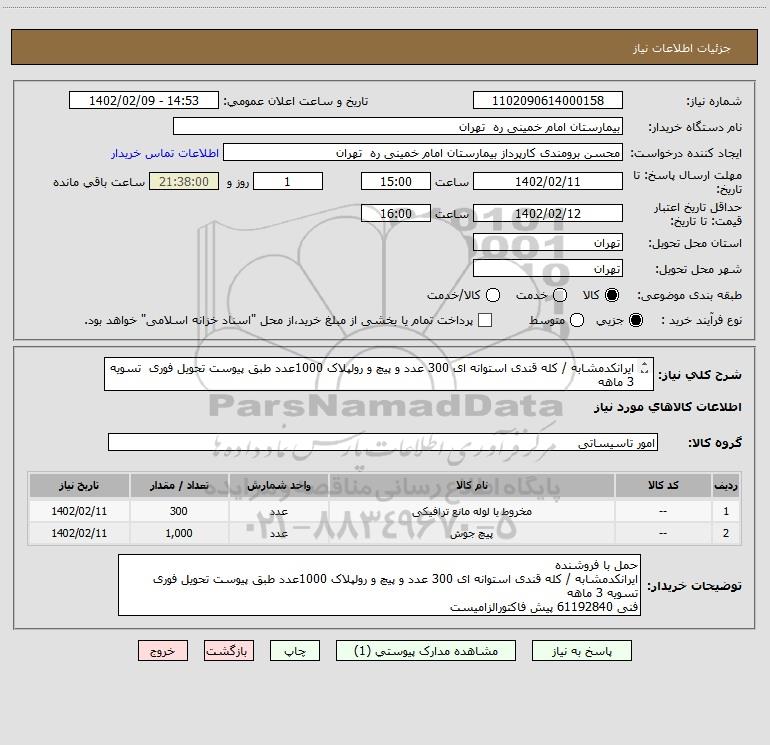Click the کد کالا column header

(663, 485)
